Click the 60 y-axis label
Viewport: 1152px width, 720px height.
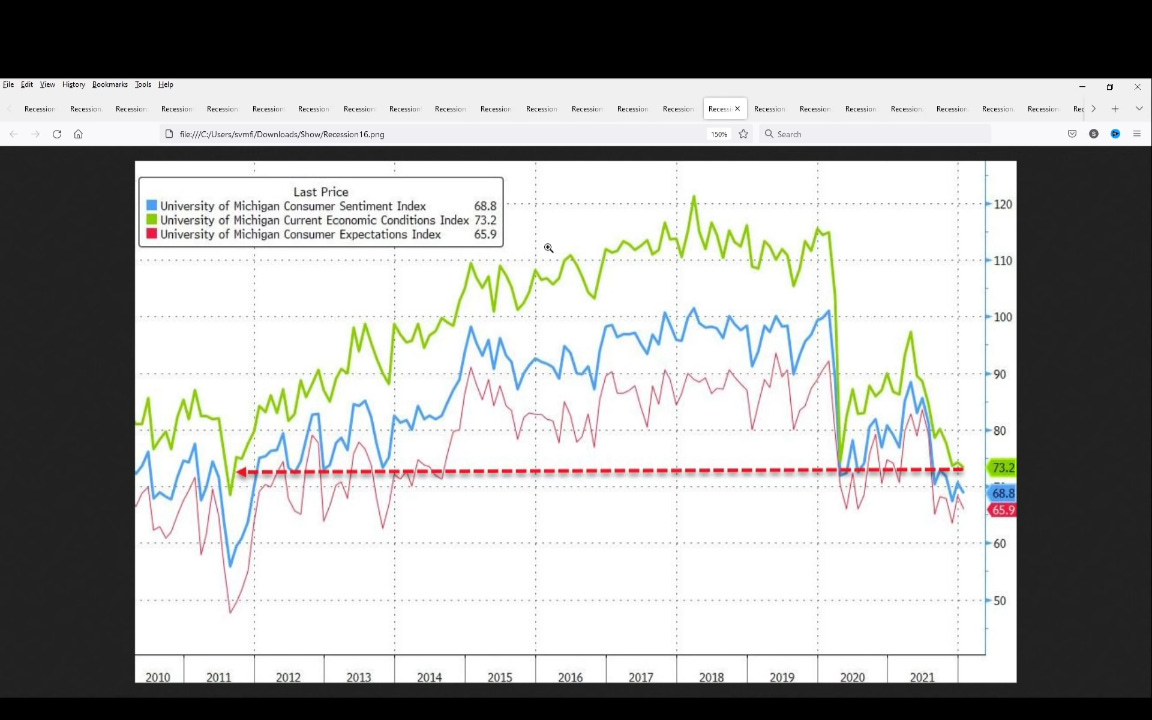click(x=1000, y=544)
